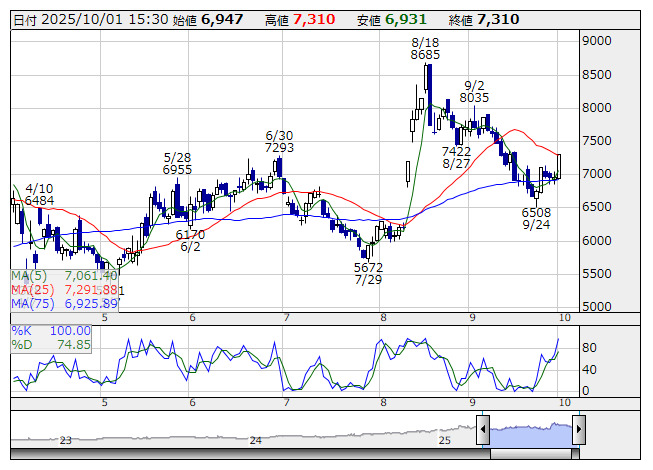Click the 9/2 high label 8035
Viewport: 653px width, 470px height.
click(x=475, y=98)
